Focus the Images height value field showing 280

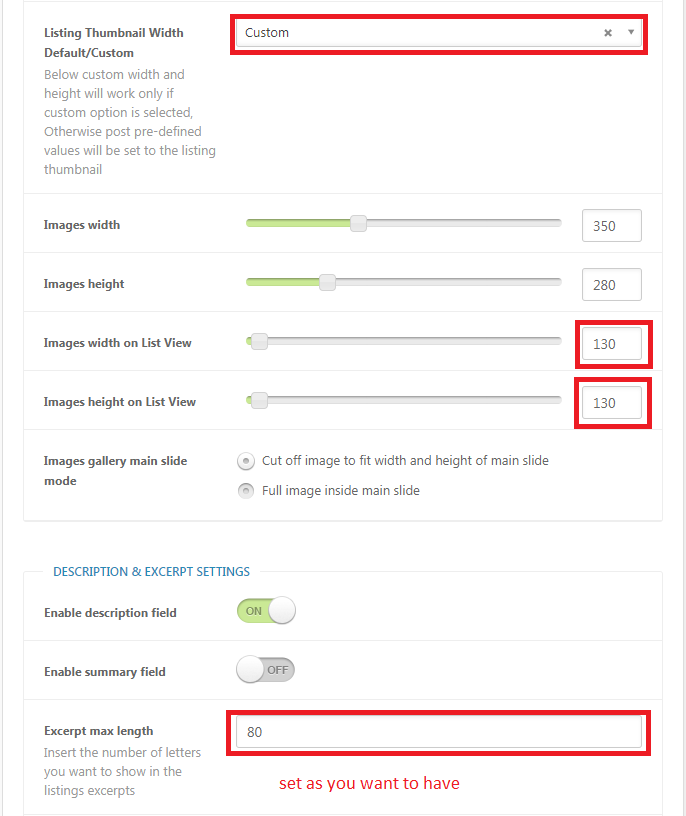coord(612,285)
